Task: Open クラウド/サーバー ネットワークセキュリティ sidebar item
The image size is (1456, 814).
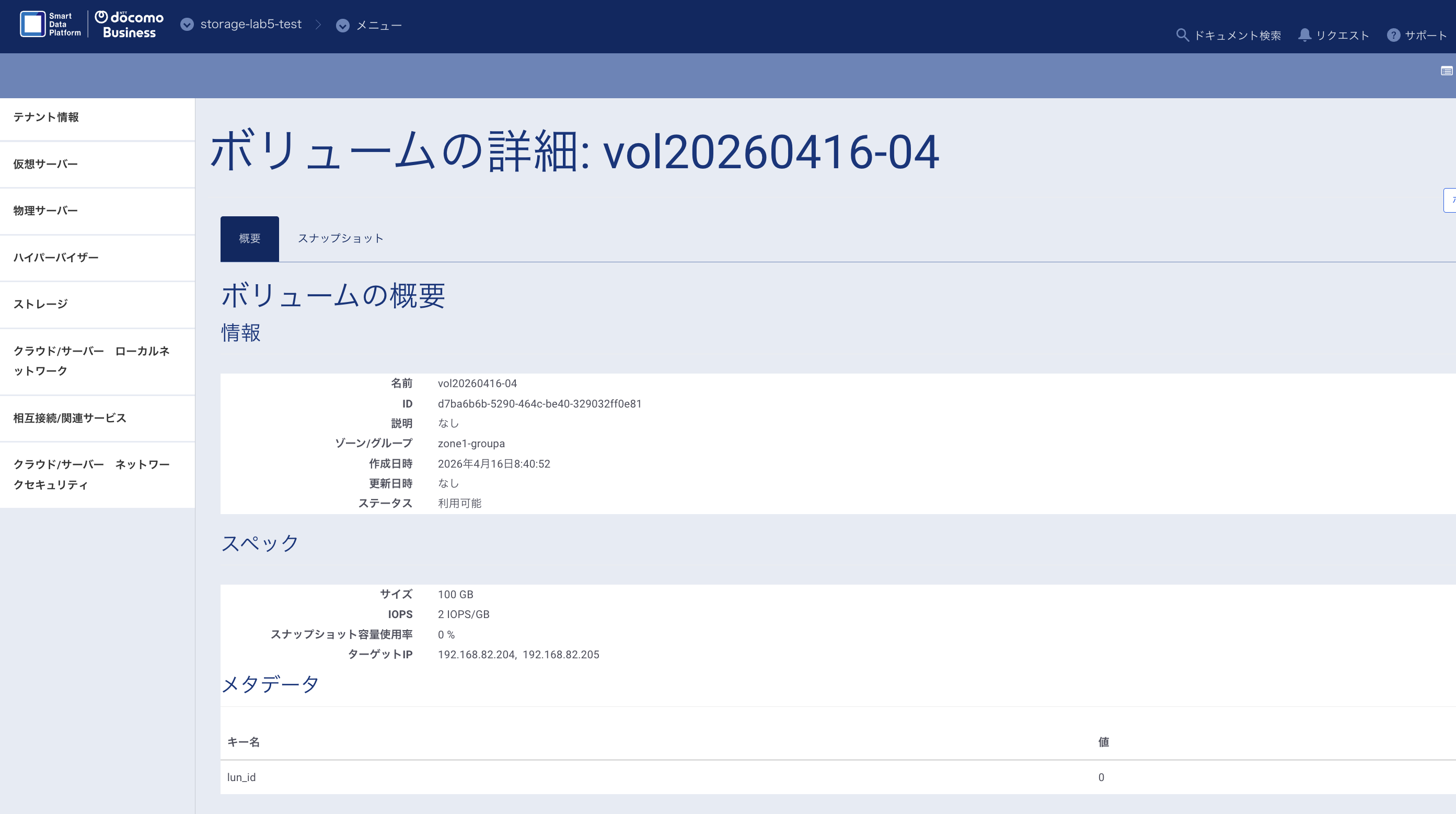Action: tap(97, 474)
